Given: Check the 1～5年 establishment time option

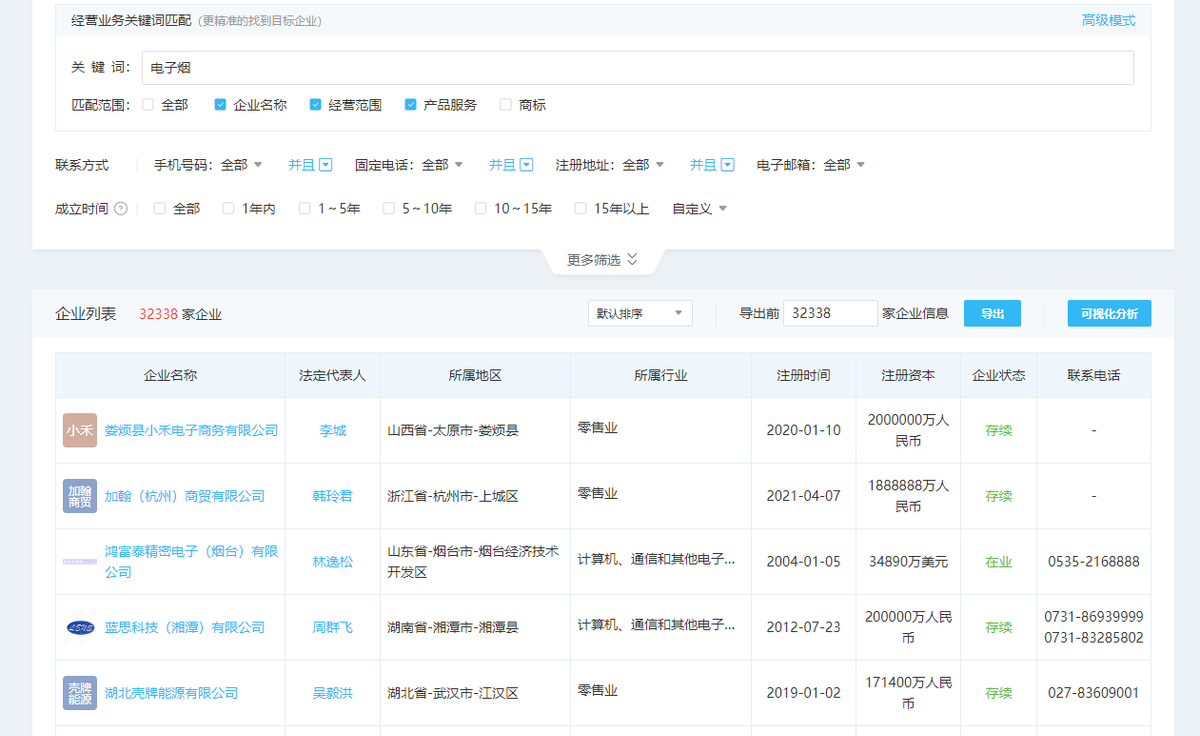Looking at the screenshot, I should tap(305, 209).
